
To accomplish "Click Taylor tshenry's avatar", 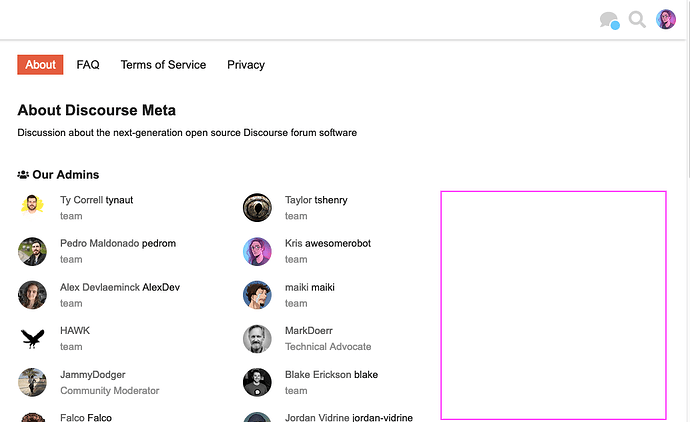I will 257,207.
